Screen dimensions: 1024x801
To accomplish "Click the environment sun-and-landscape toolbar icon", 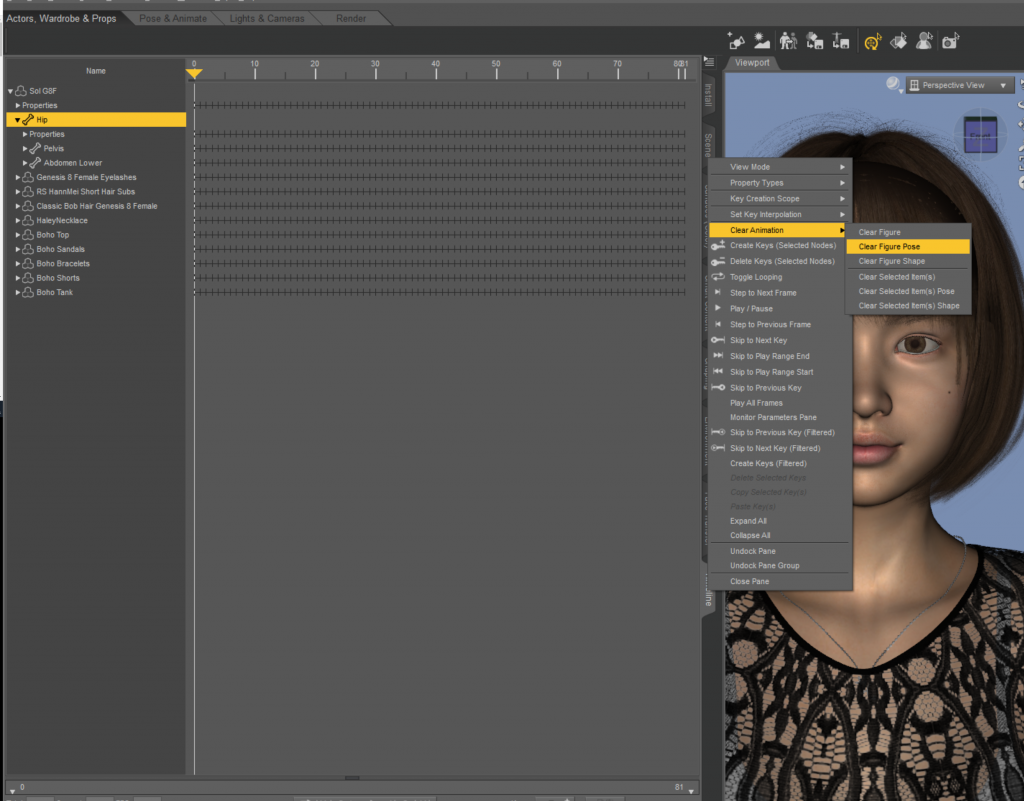I will [x=762, y=41].
